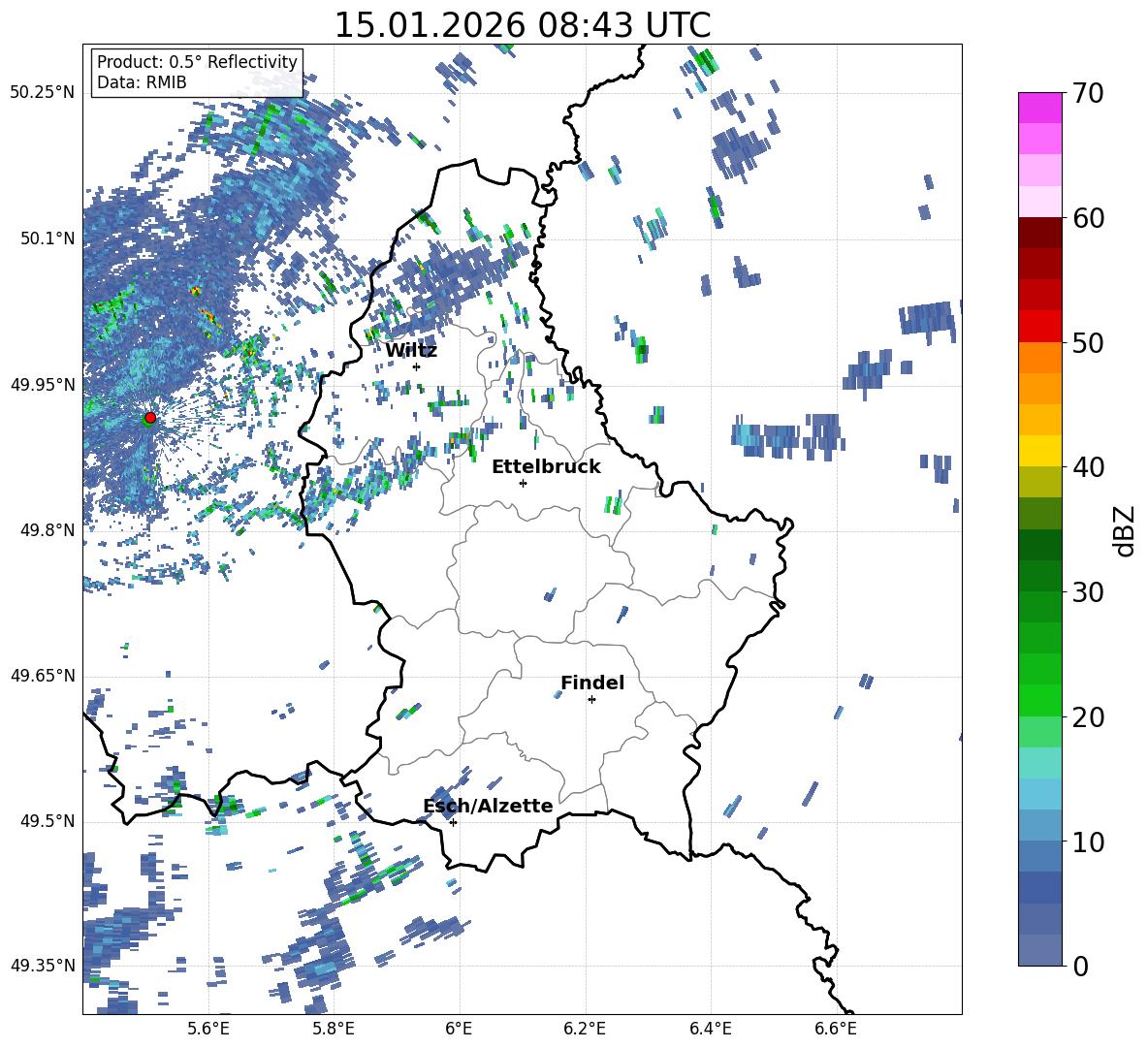Click the bright red colorbar swatch near 50

pyautogui.click(x=1039, y=327)
